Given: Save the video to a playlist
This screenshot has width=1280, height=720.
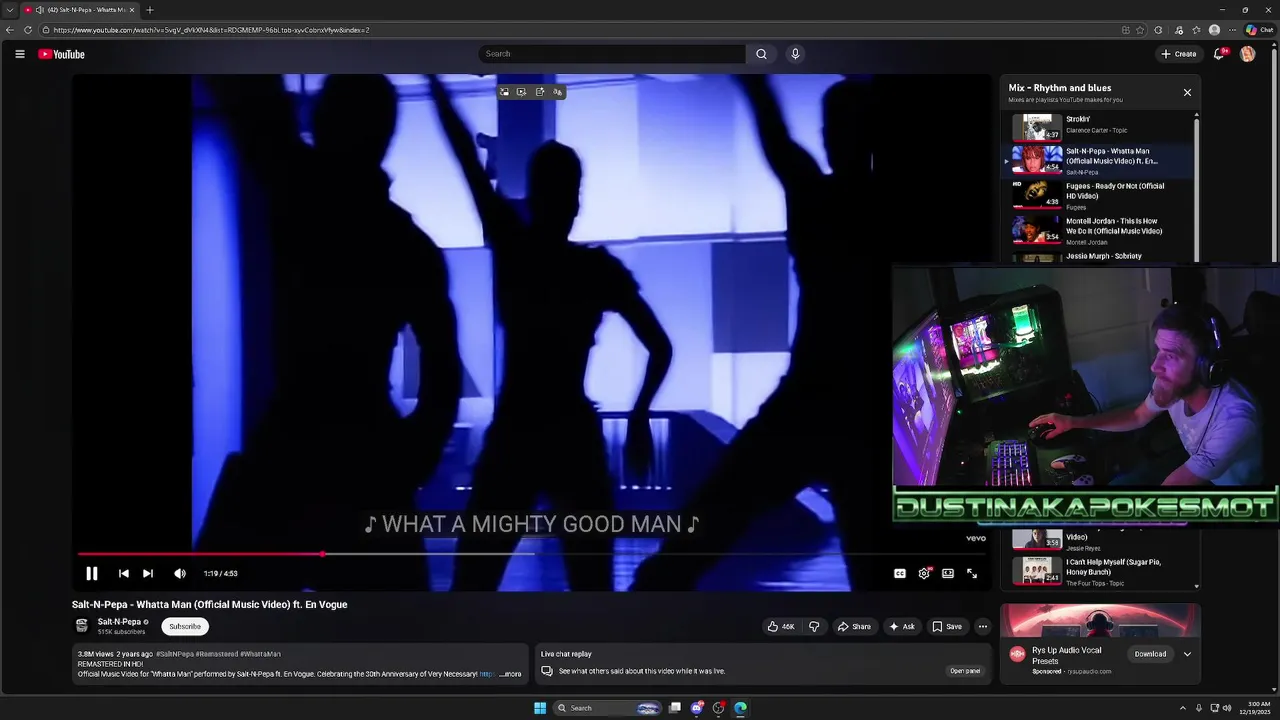Looking at the screenshot, I should point(946,626).
